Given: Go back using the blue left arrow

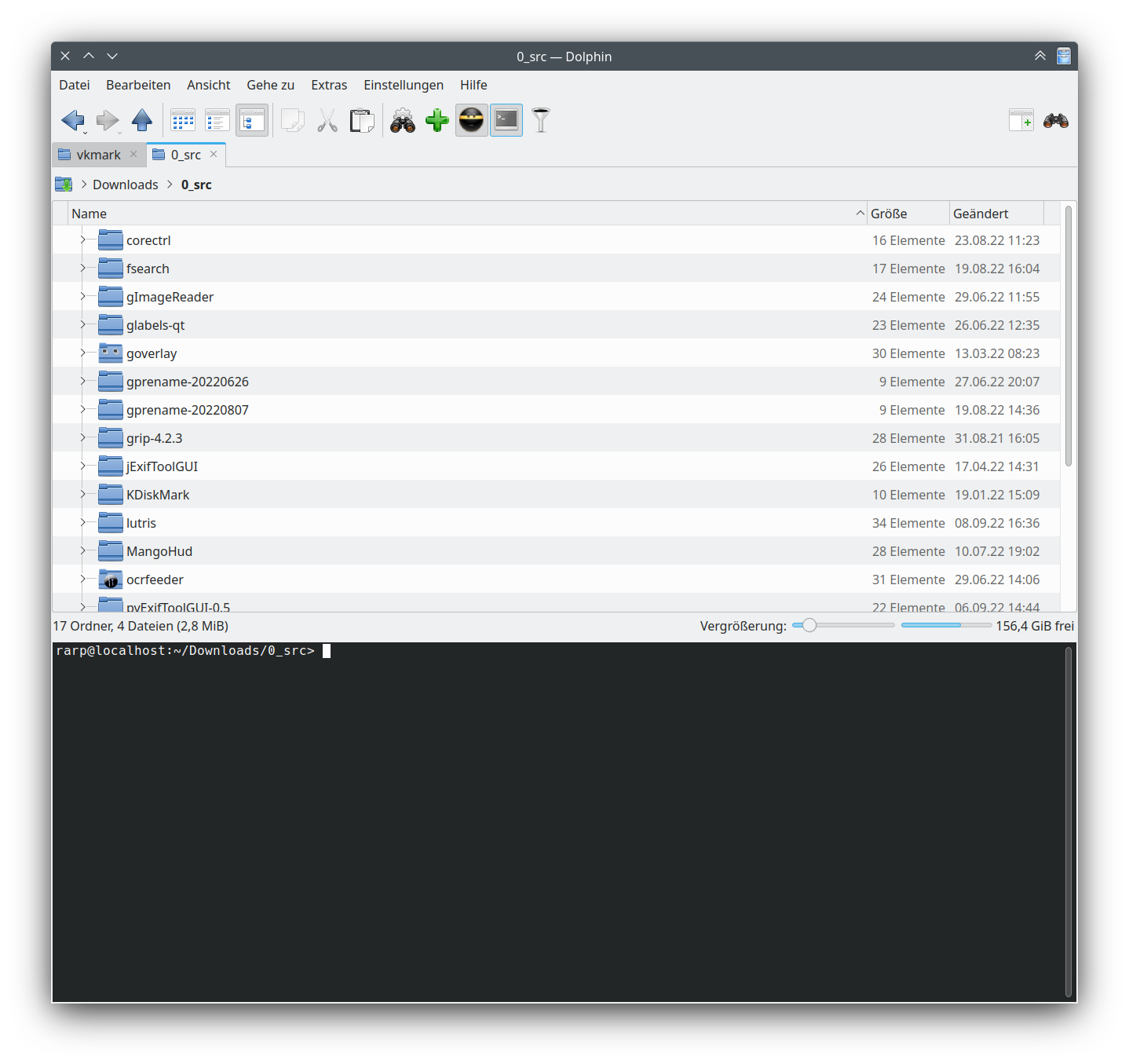Looking at the screenshot, I should tap(73, 120).
